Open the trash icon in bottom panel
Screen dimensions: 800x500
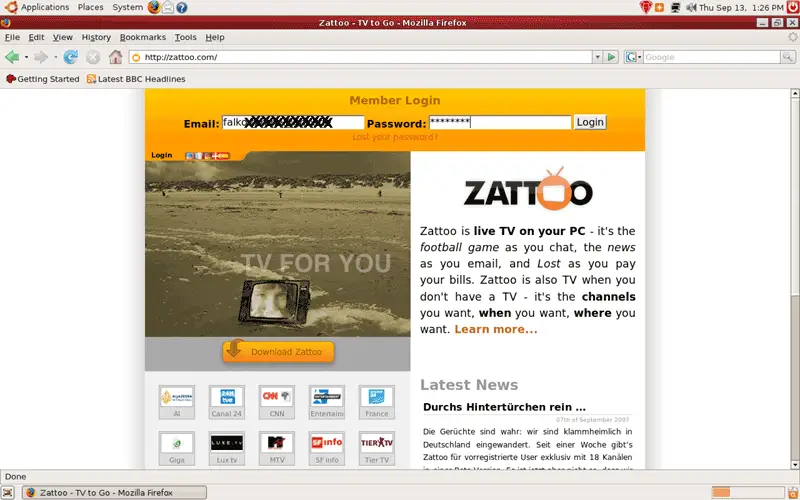(792, 492)
